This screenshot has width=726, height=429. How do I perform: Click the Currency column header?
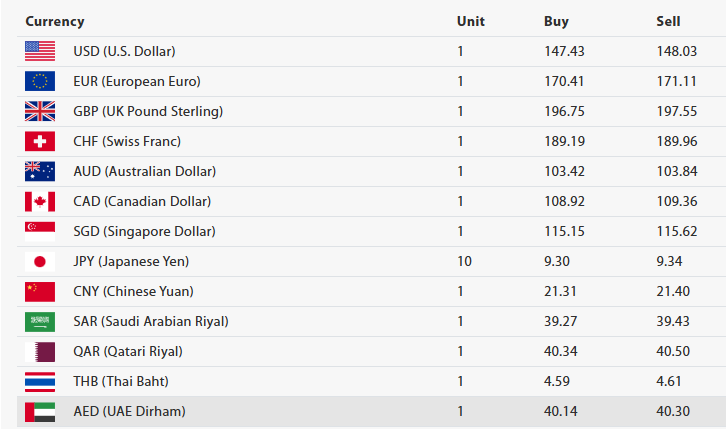click(55, 21)
